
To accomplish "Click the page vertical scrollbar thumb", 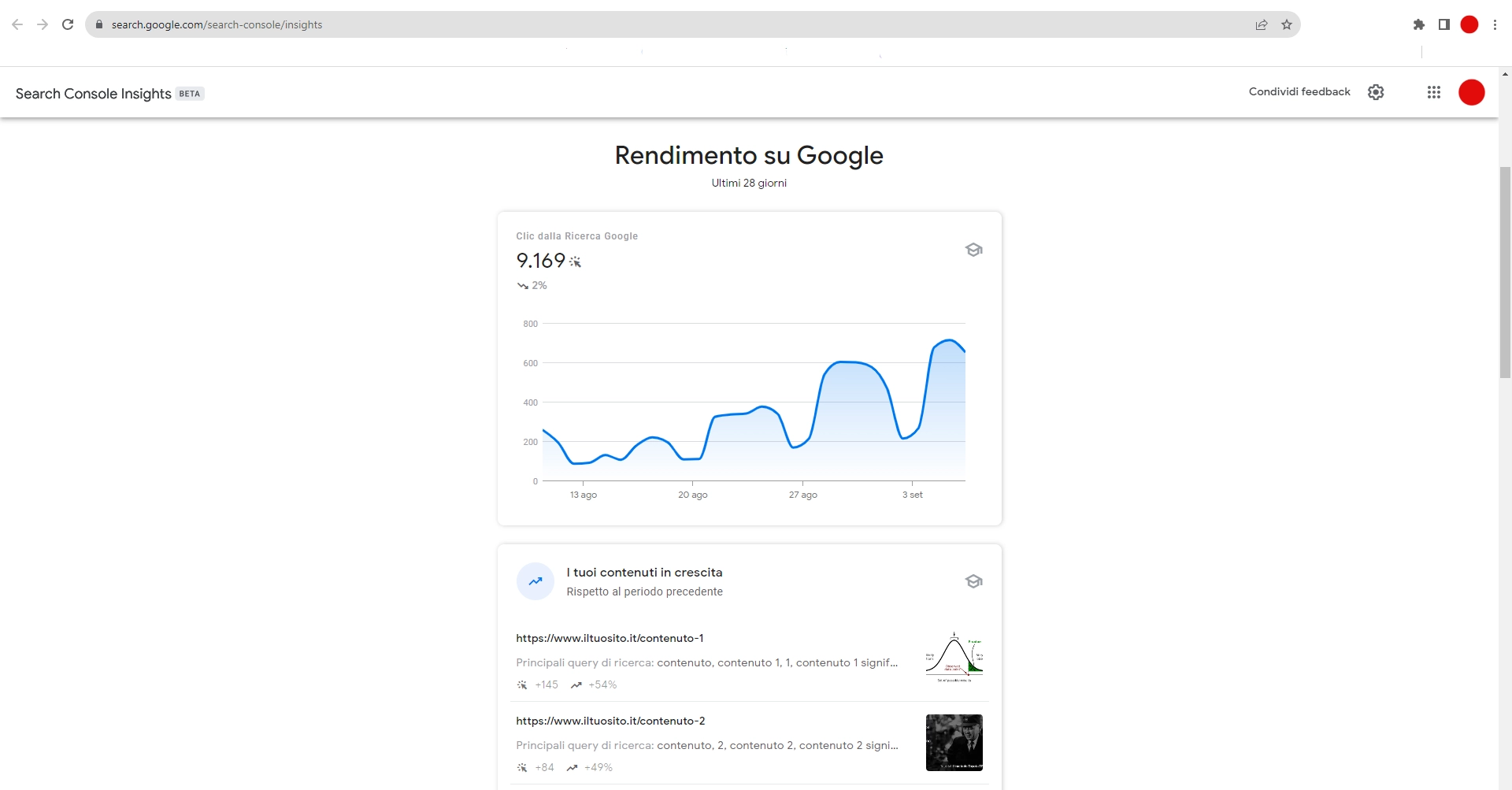I will click(1505, 273).
